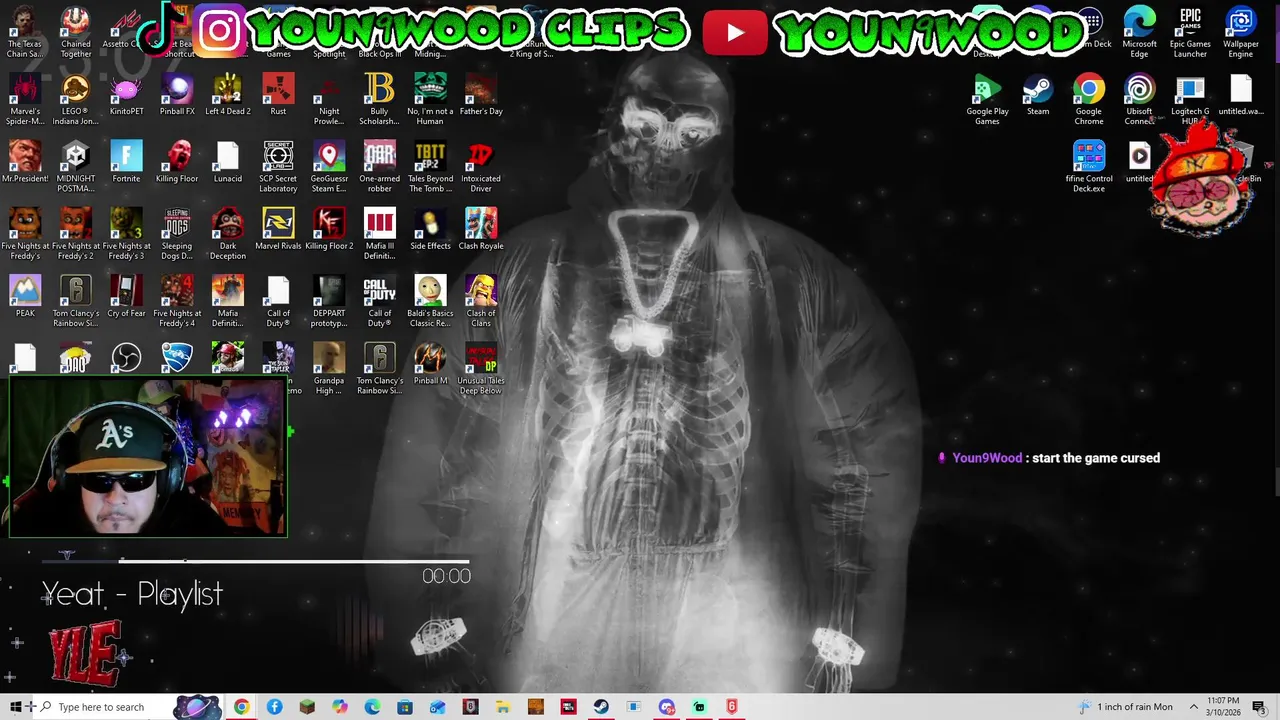The image size is (1280, 720).
Task: Open OBS Studio desktop icon
Action: click(126, 357)
